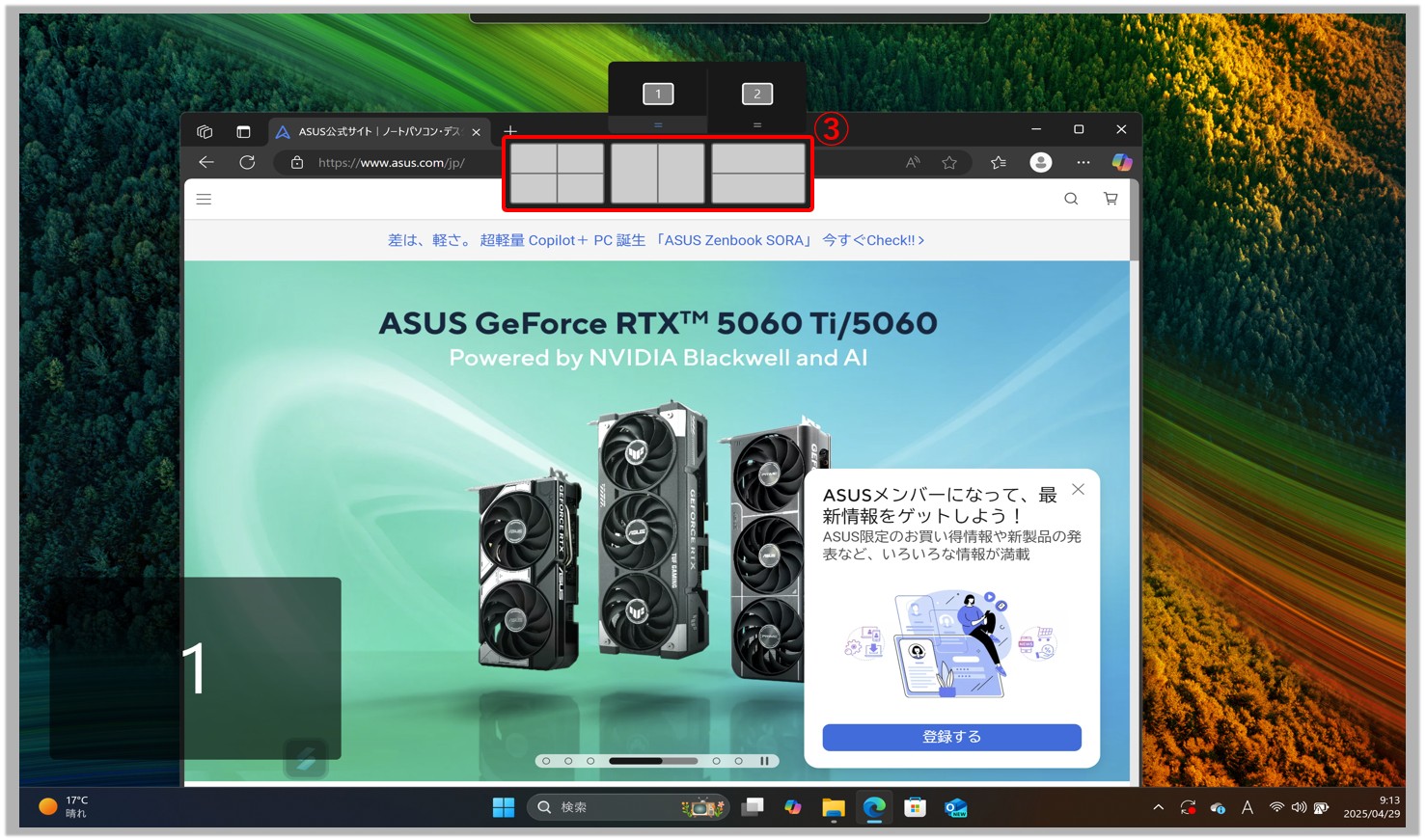Select display 2 in snap overlay

pos(757,94)
